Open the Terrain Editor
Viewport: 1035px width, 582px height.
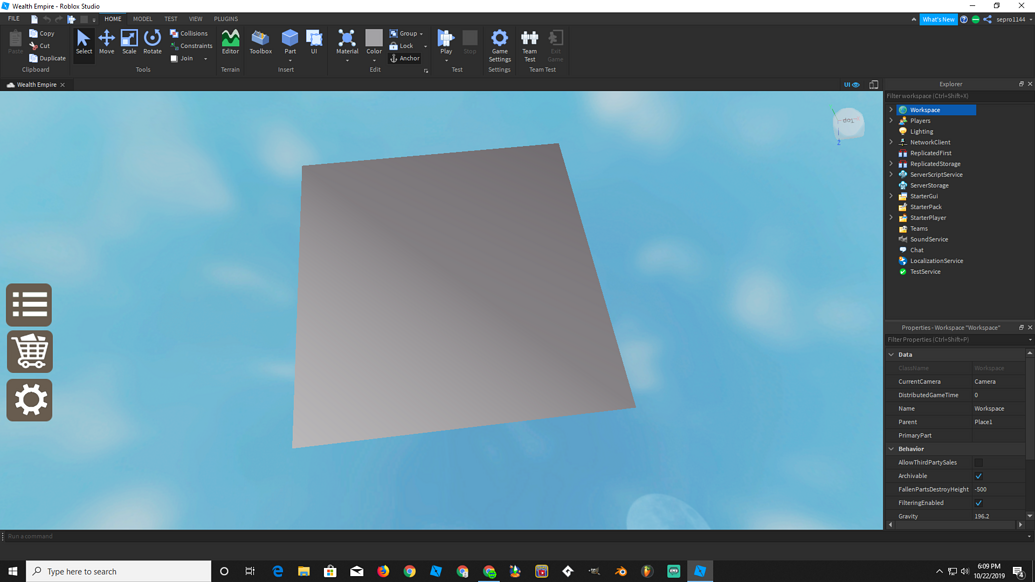[x=230, y=42]
